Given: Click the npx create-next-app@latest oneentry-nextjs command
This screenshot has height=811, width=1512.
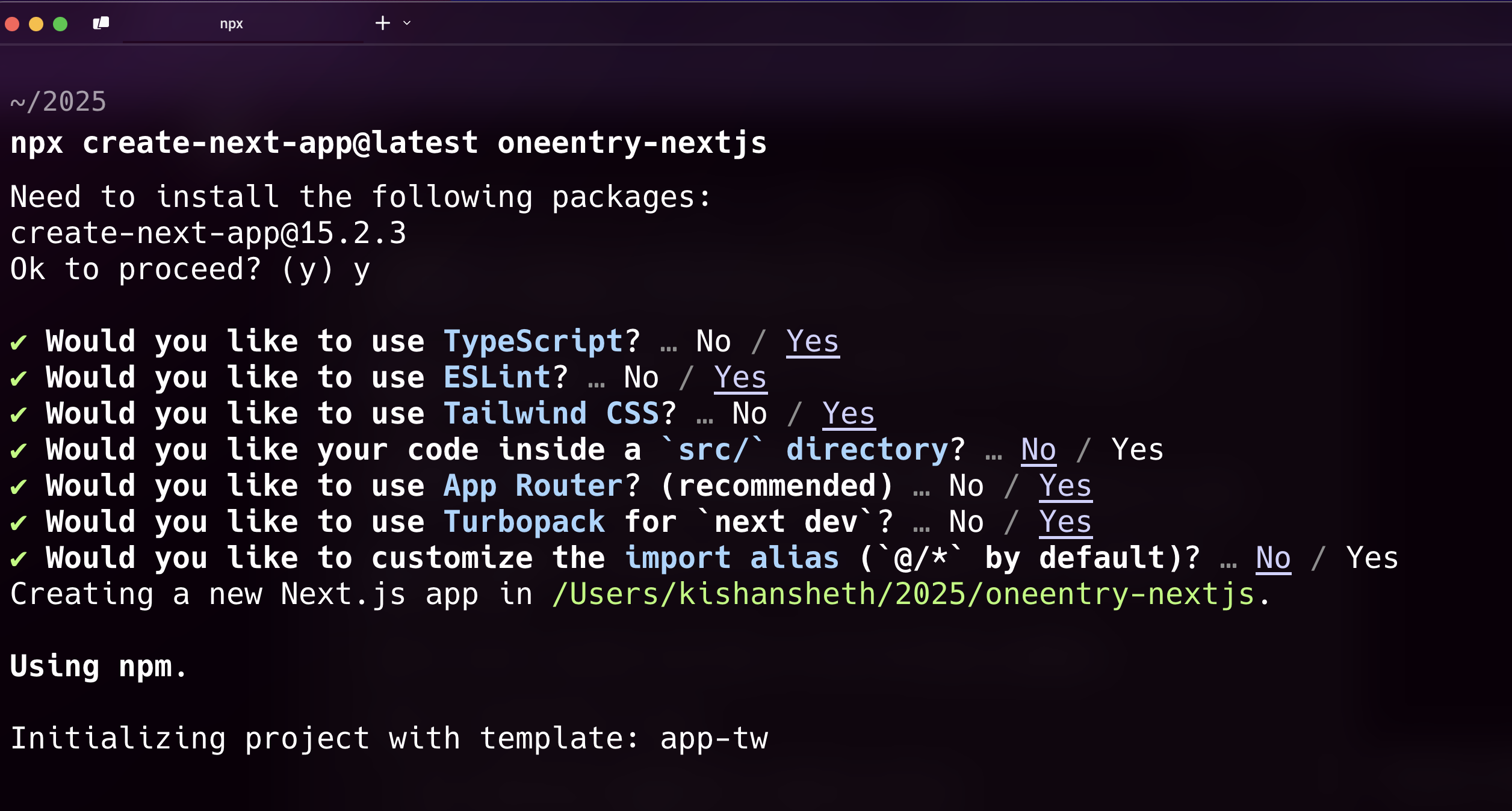Looking at the screenshot, I should tap(389, 143).
